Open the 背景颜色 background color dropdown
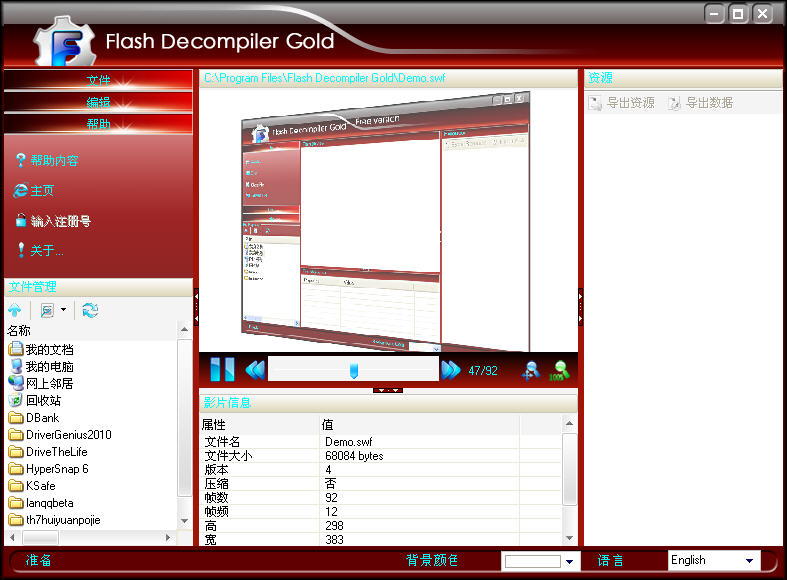The height and width of the screenshot is (580, 787). click(x=569, y=561)
